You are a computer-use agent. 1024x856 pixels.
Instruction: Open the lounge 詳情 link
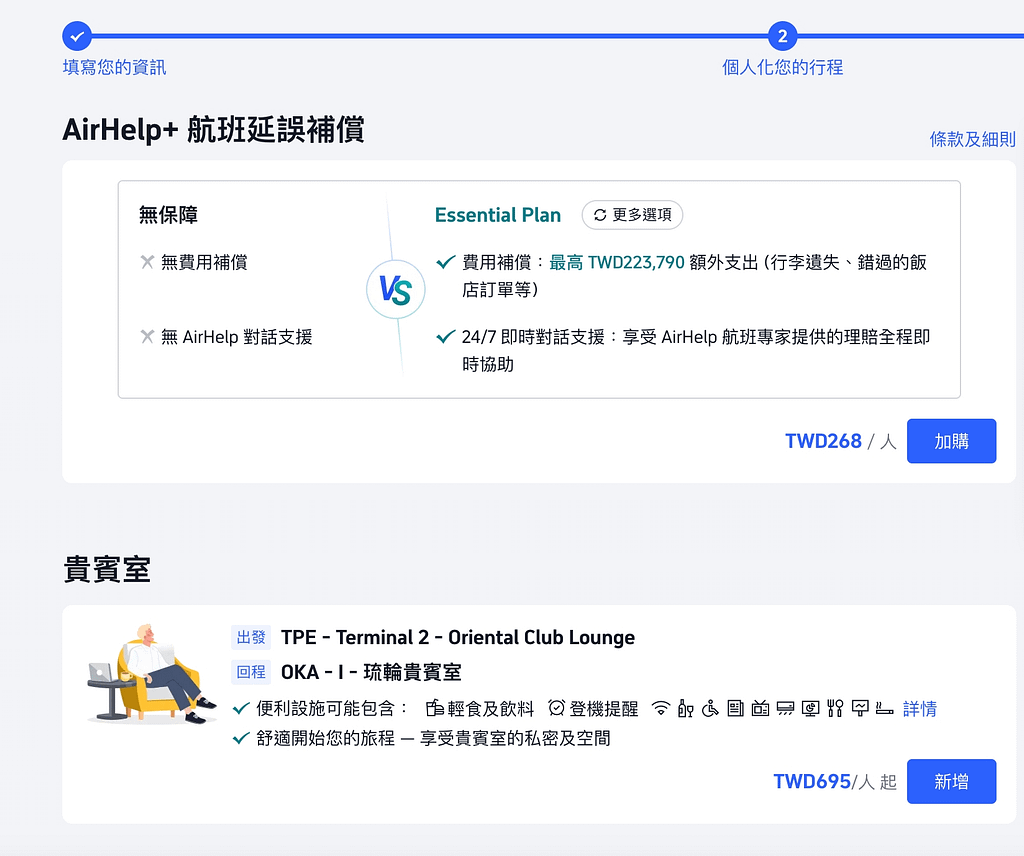(x=920, y=708)
